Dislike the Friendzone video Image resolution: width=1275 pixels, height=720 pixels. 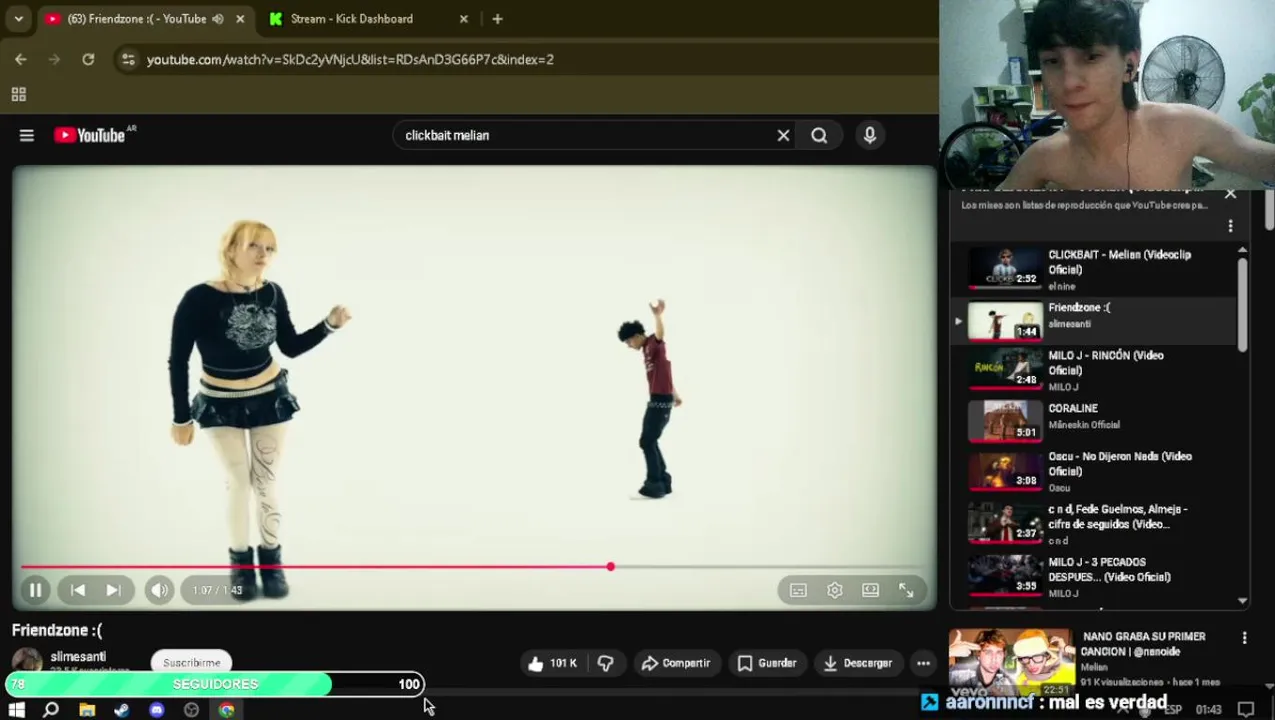(606, 663)
